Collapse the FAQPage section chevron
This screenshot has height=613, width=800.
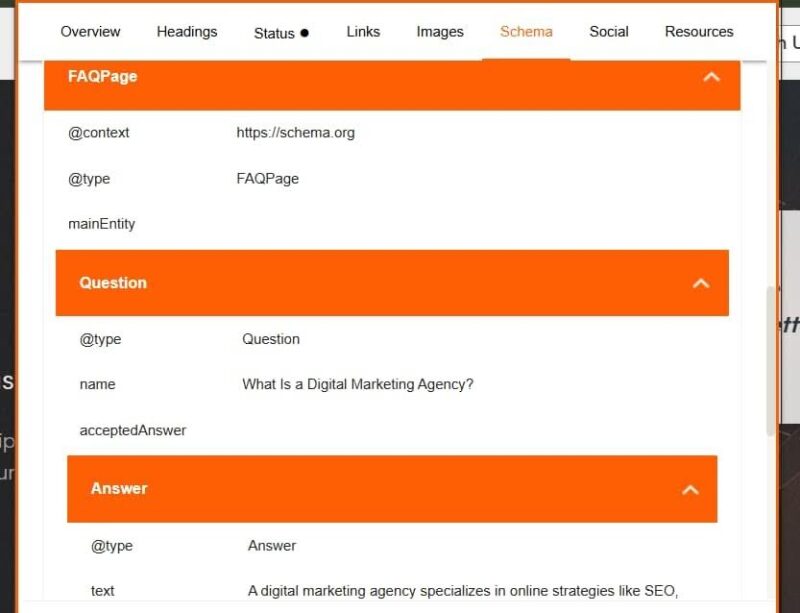point(711,77)
